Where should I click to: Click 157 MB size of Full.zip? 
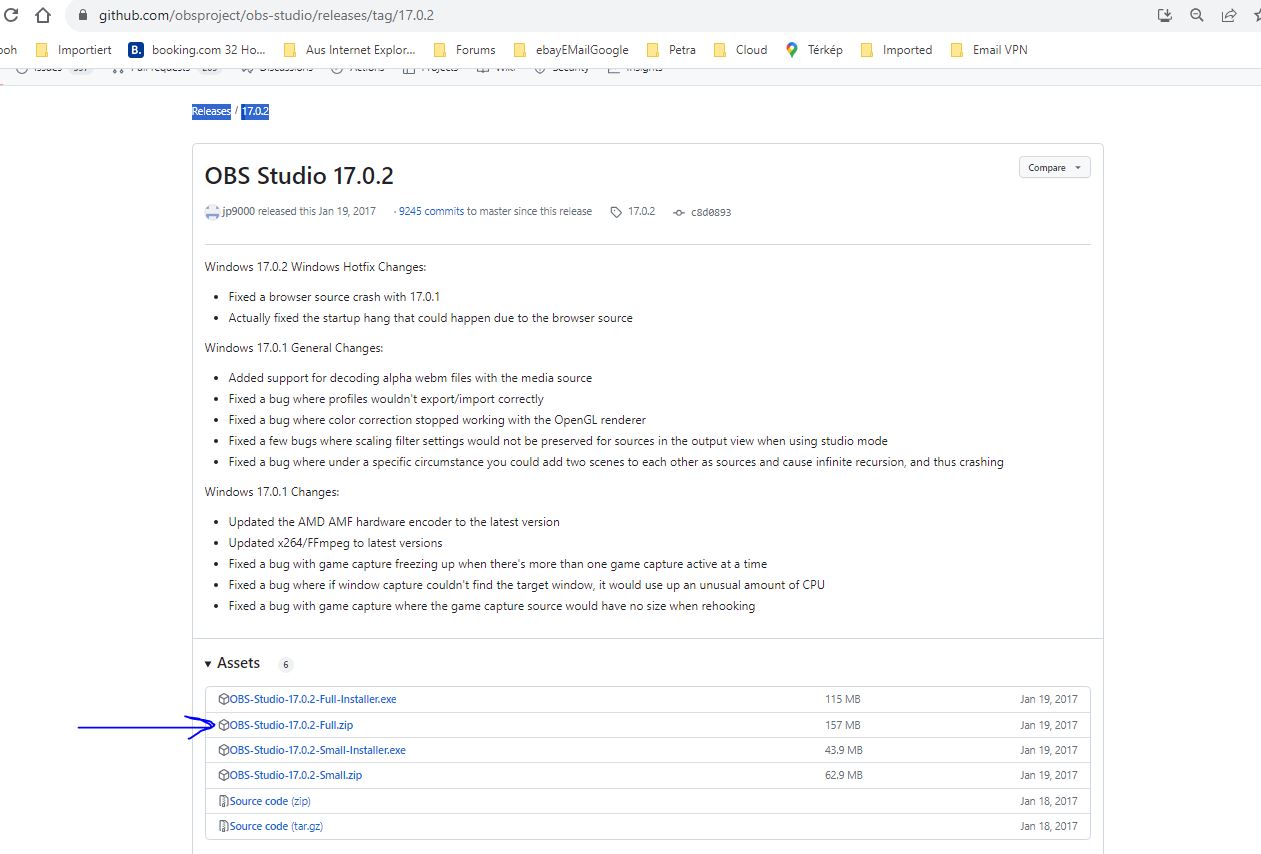[843, 725]
